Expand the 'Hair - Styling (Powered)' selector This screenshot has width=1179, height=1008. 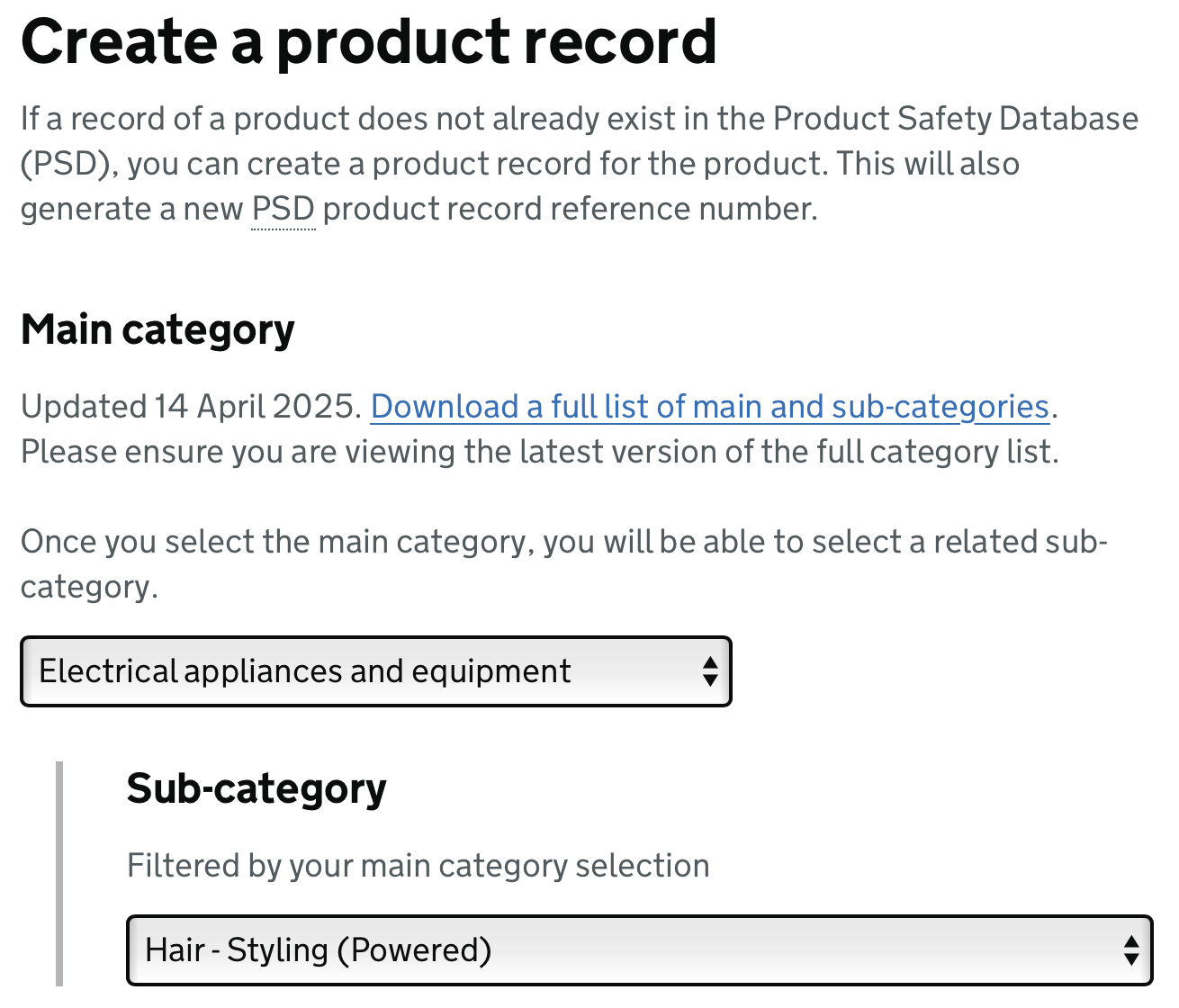pyautogui.click(x=639, y=949)
